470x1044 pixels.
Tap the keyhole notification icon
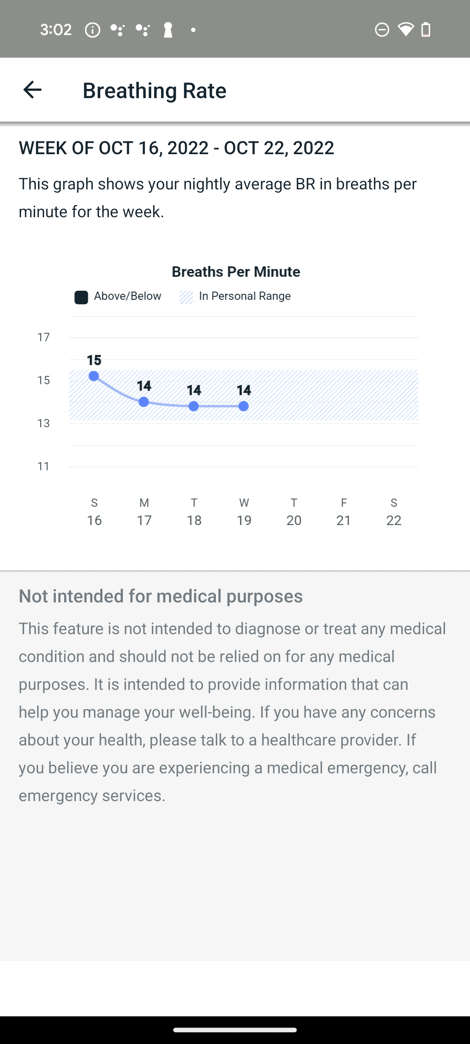[x=168, y=30]
